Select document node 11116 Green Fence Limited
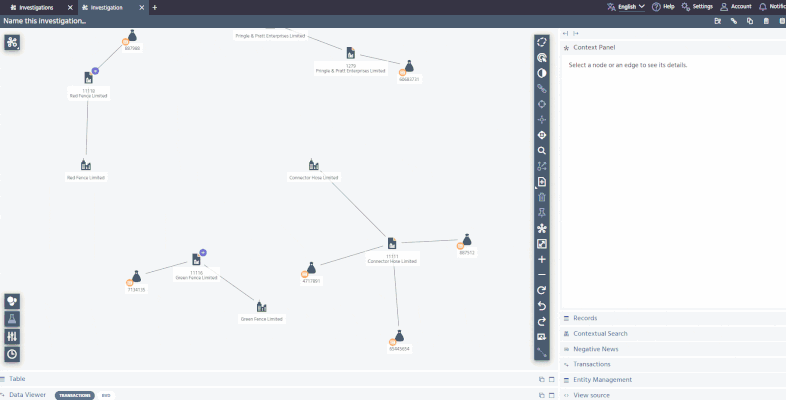The image size is (786, 400). pyautogui.click(x=196, y=259)
